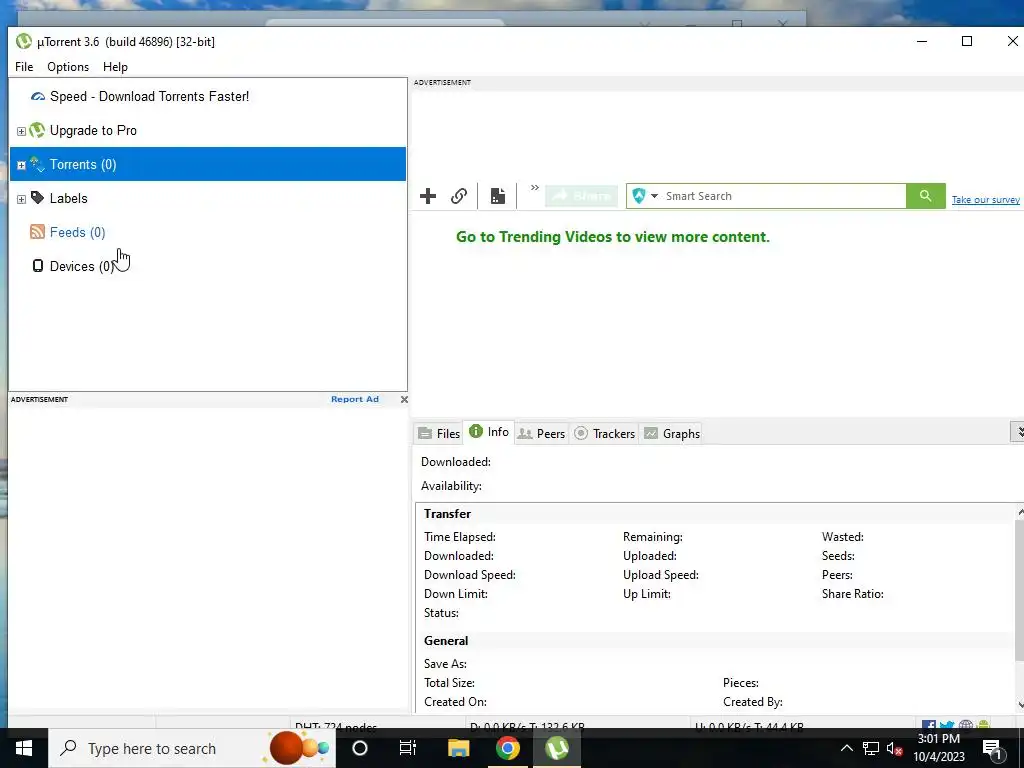The image size is (1024, 768).
Task: Switch to the Info tab
Action: click(489, 432)
